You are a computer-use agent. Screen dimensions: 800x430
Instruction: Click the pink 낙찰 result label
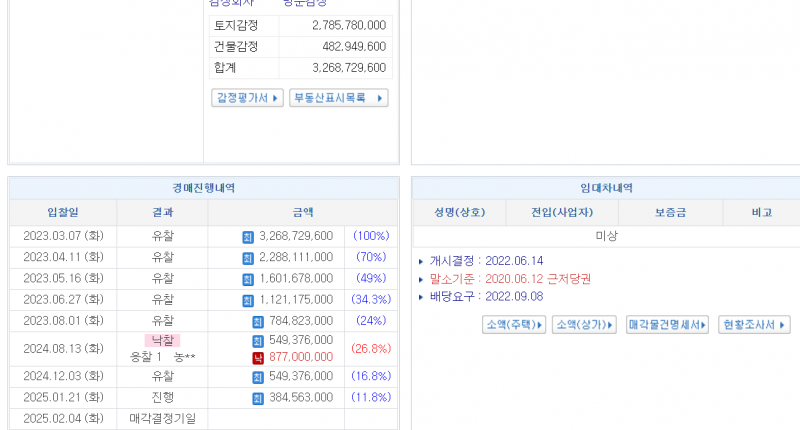(x=162, y=341)
